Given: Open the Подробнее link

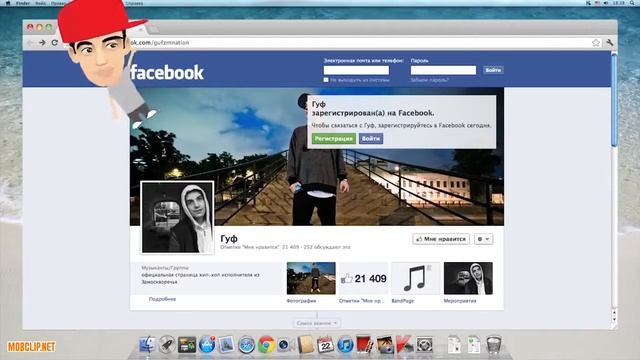Looking at the screenshot, I should pos(162,299).
